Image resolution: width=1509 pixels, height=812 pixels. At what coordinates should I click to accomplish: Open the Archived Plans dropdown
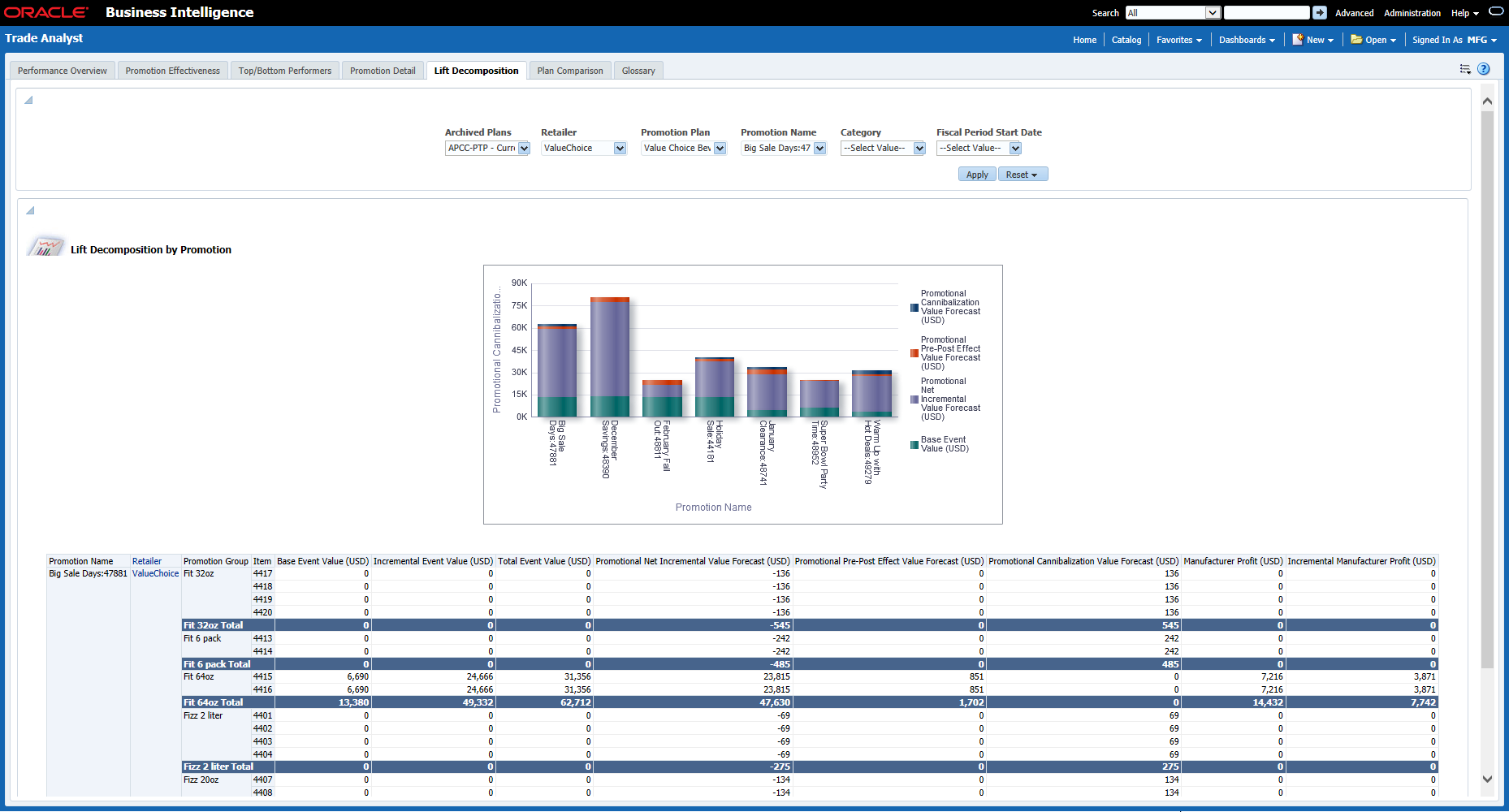[524, 149]
